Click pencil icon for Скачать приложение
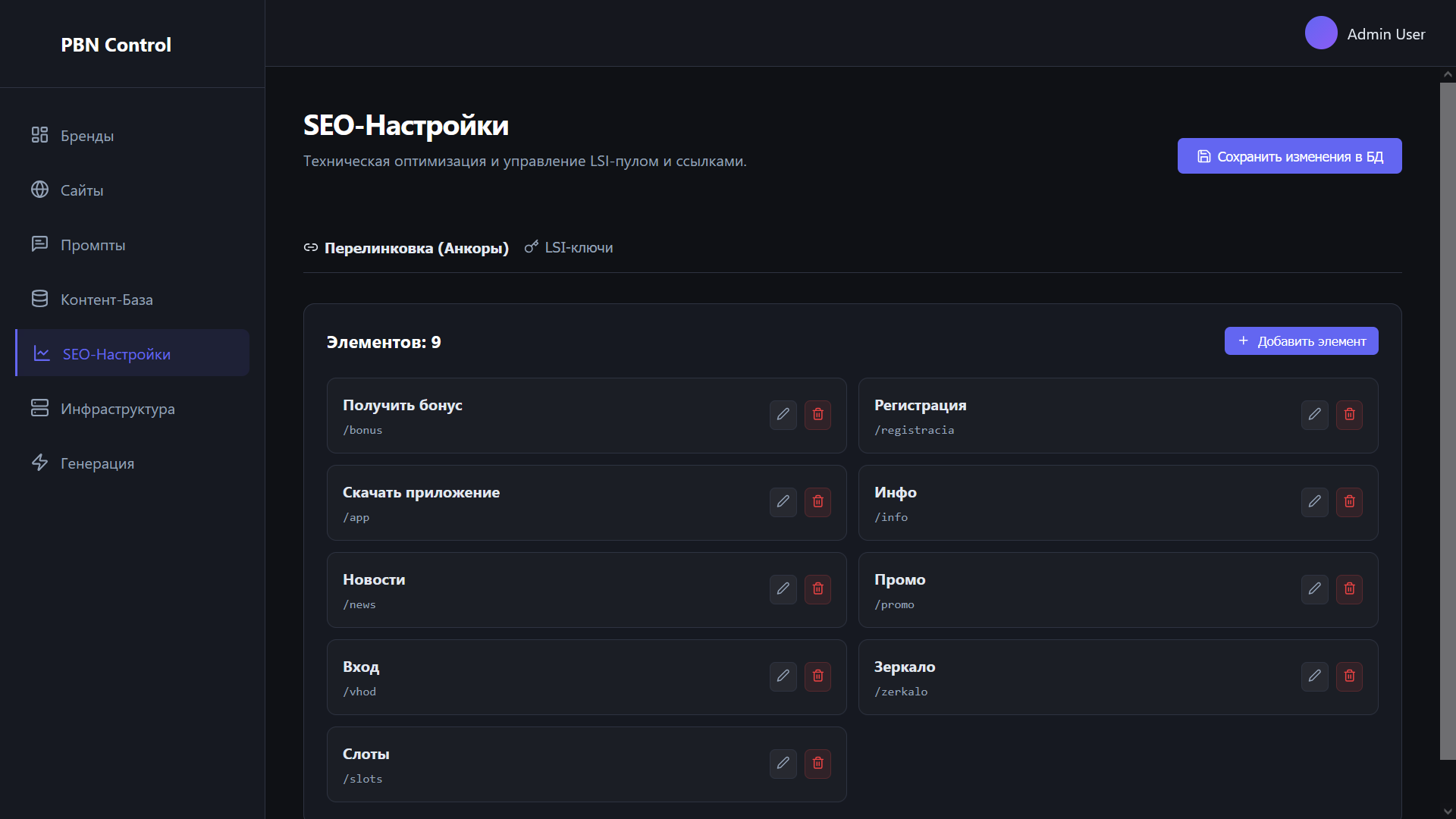Screen dimensions: 1456x819 (x=783, y=502)
